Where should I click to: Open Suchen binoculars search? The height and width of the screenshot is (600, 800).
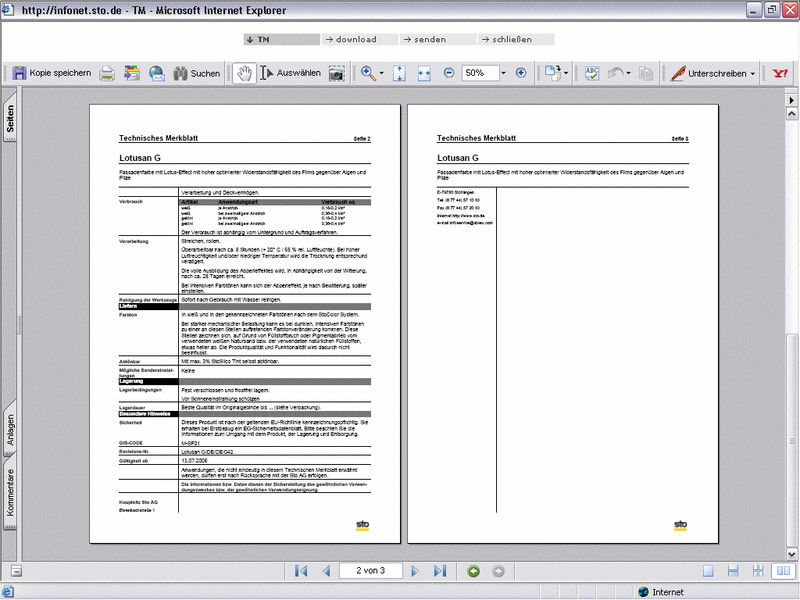pyautogui.click(x=196, y=73)
